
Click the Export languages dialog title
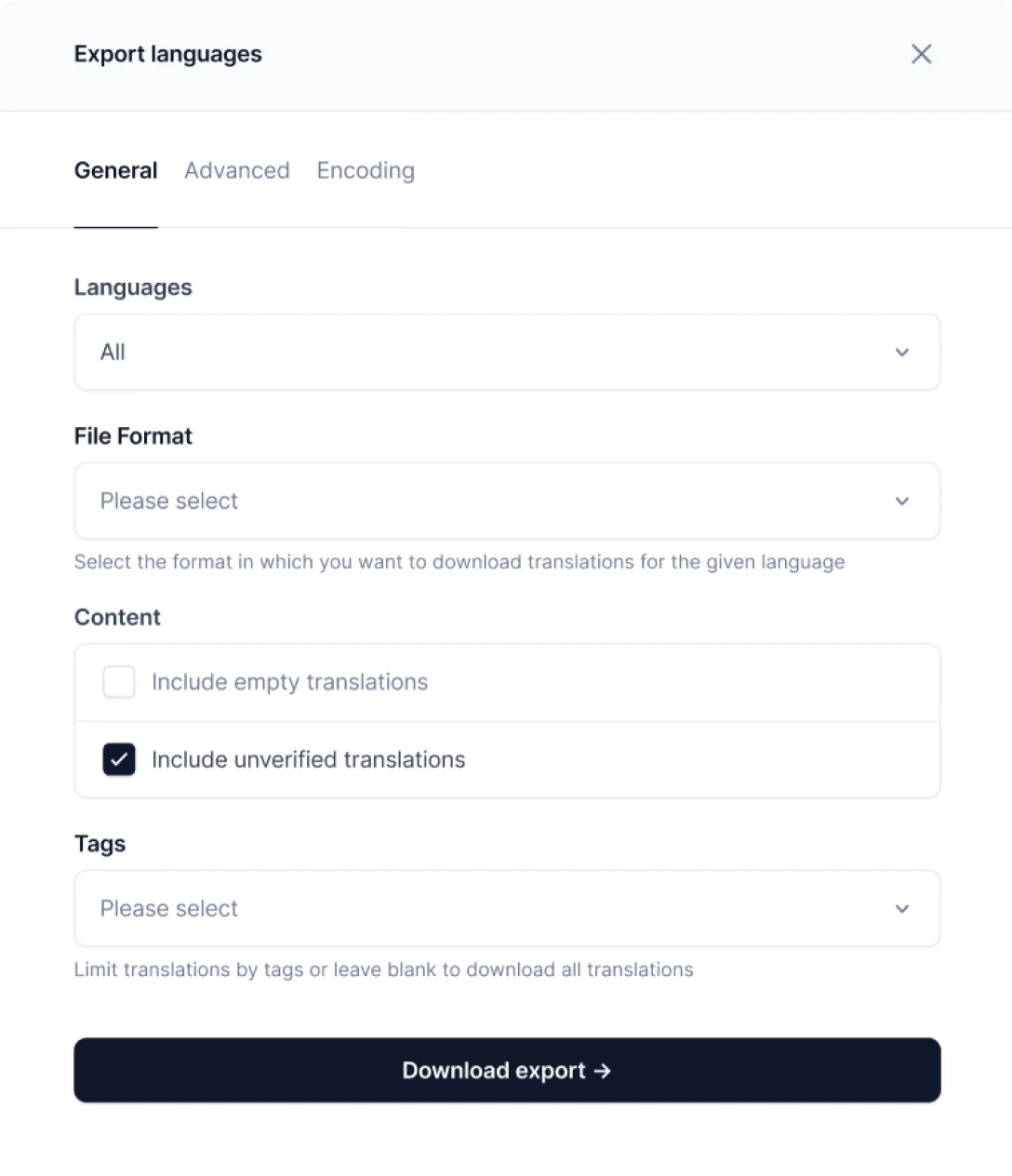[x=168, y=54]
